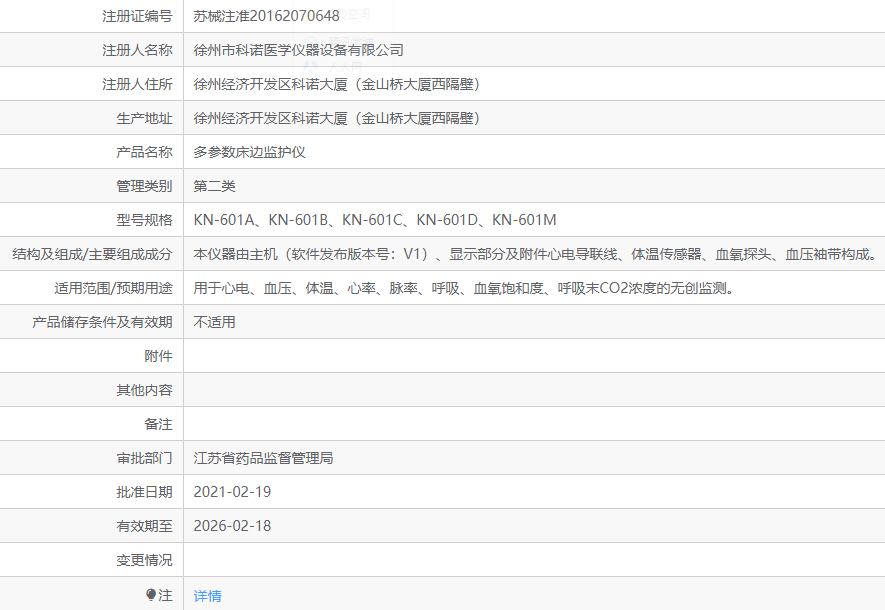
Task: Click the 型号规格 label
Action: point(144,220)
